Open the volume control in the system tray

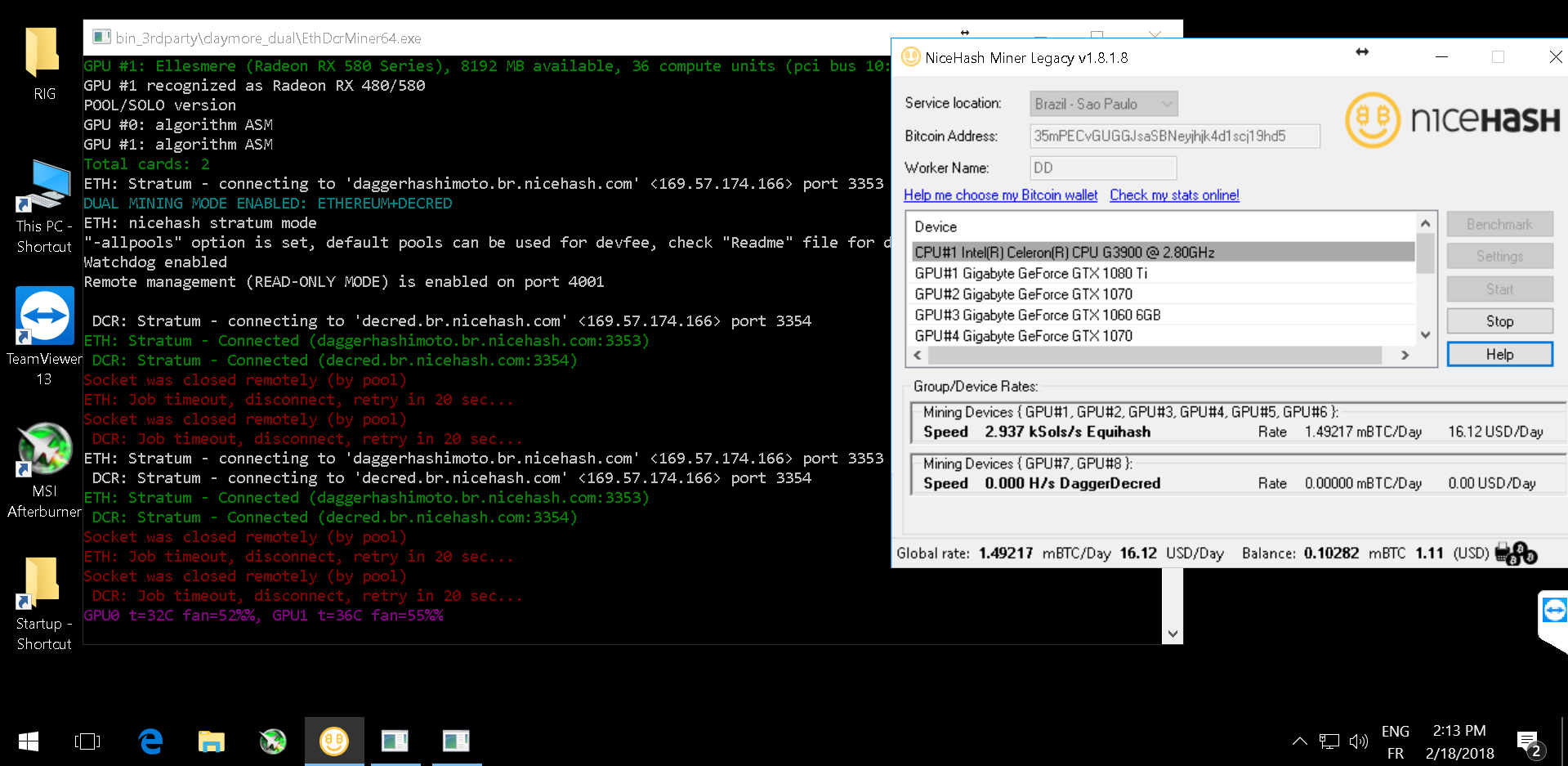point(1359,741)
